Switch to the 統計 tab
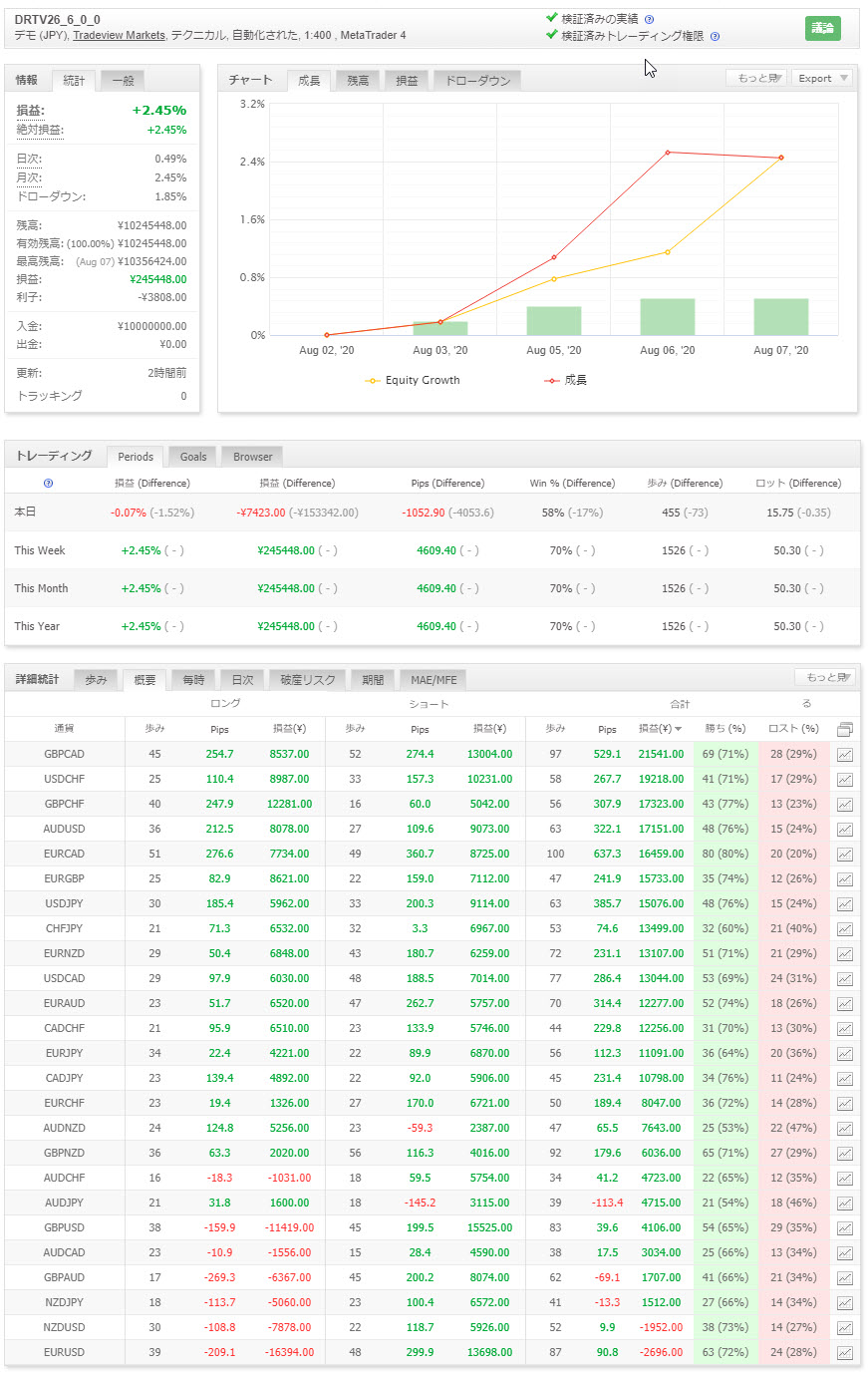The height and width of the screenshot is (1377, 868). click(x=74, y=80)
